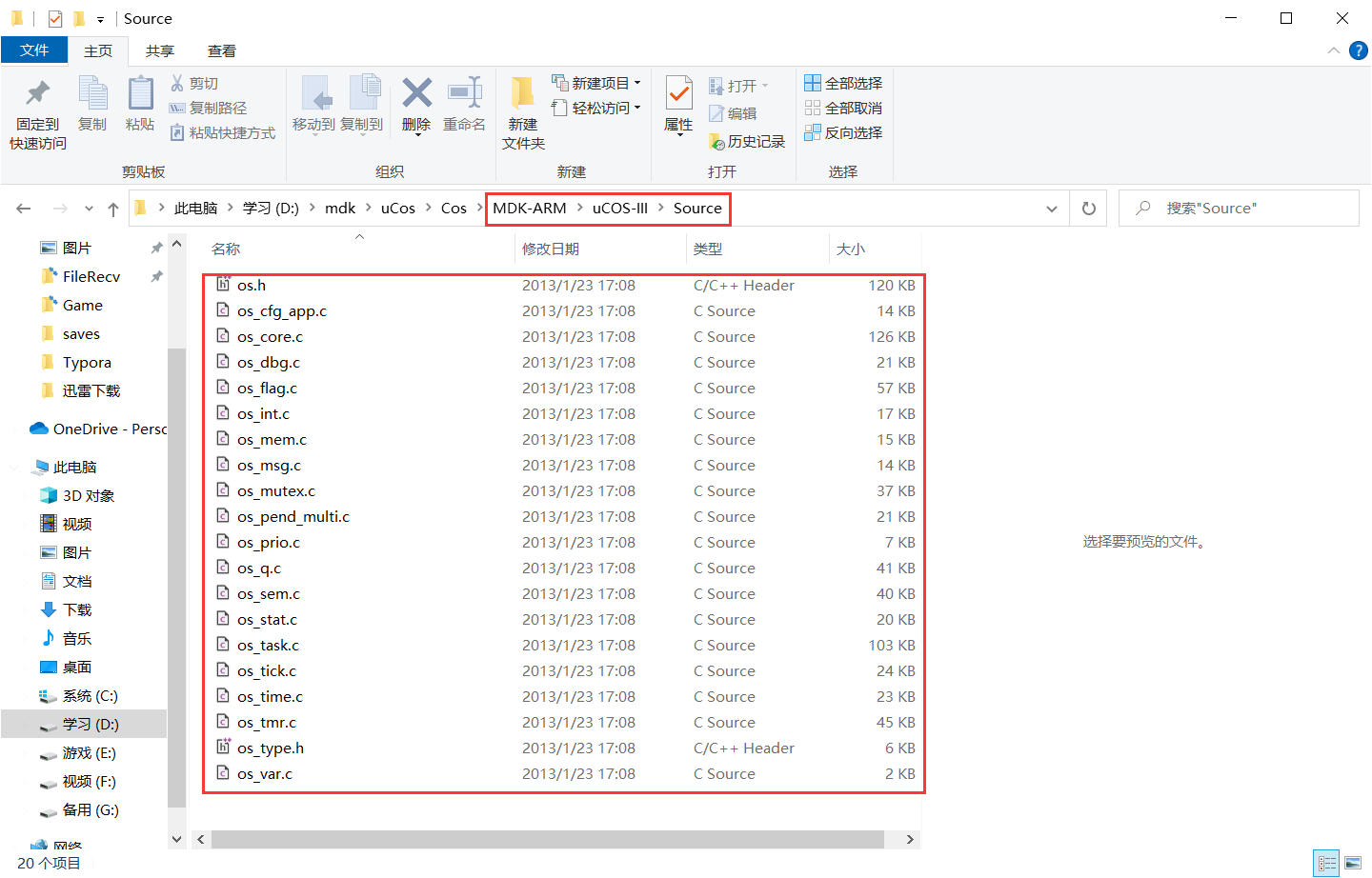Viewport: 1372px width, 878px height.
Task: Open the 复制到 copy-to menu
Action: (362, 105)
